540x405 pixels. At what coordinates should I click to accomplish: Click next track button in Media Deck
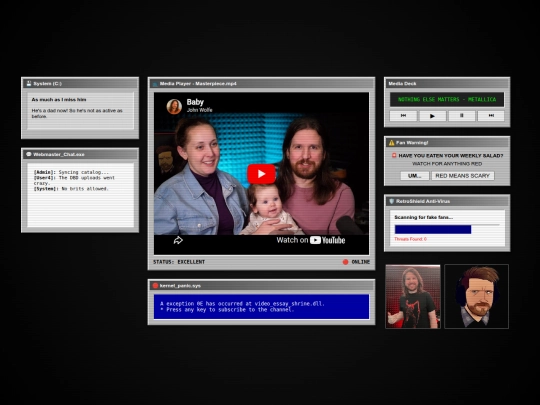(x=491, y=116)
